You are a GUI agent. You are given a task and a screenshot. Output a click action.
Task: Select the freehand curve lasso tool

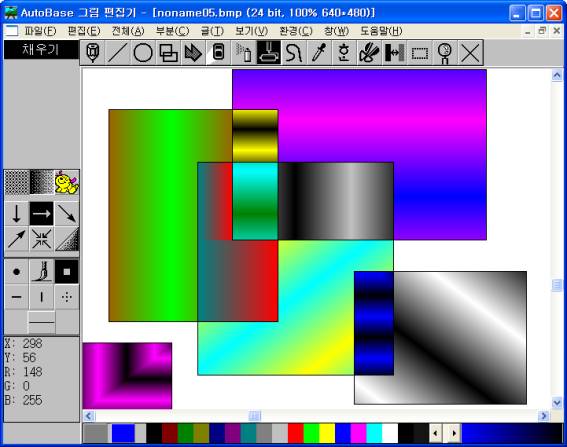click(x=294, y=53)
